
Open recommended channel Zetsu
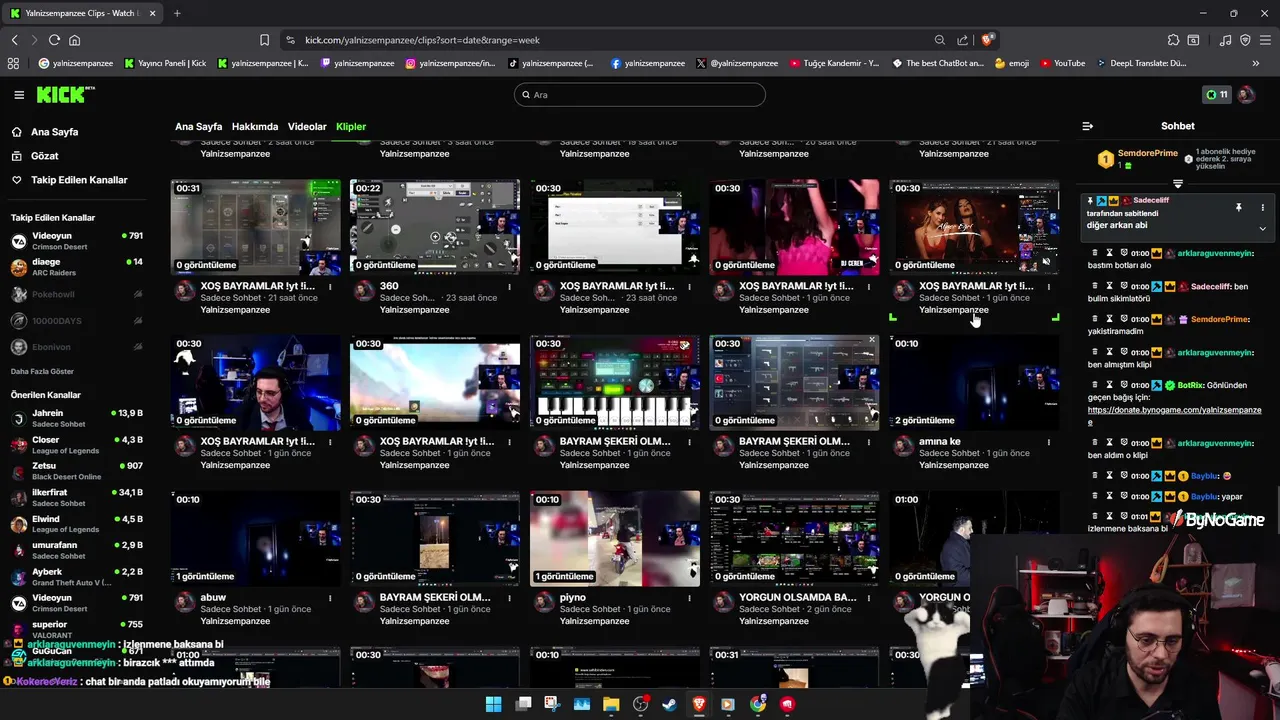click(x=76, y=471)
